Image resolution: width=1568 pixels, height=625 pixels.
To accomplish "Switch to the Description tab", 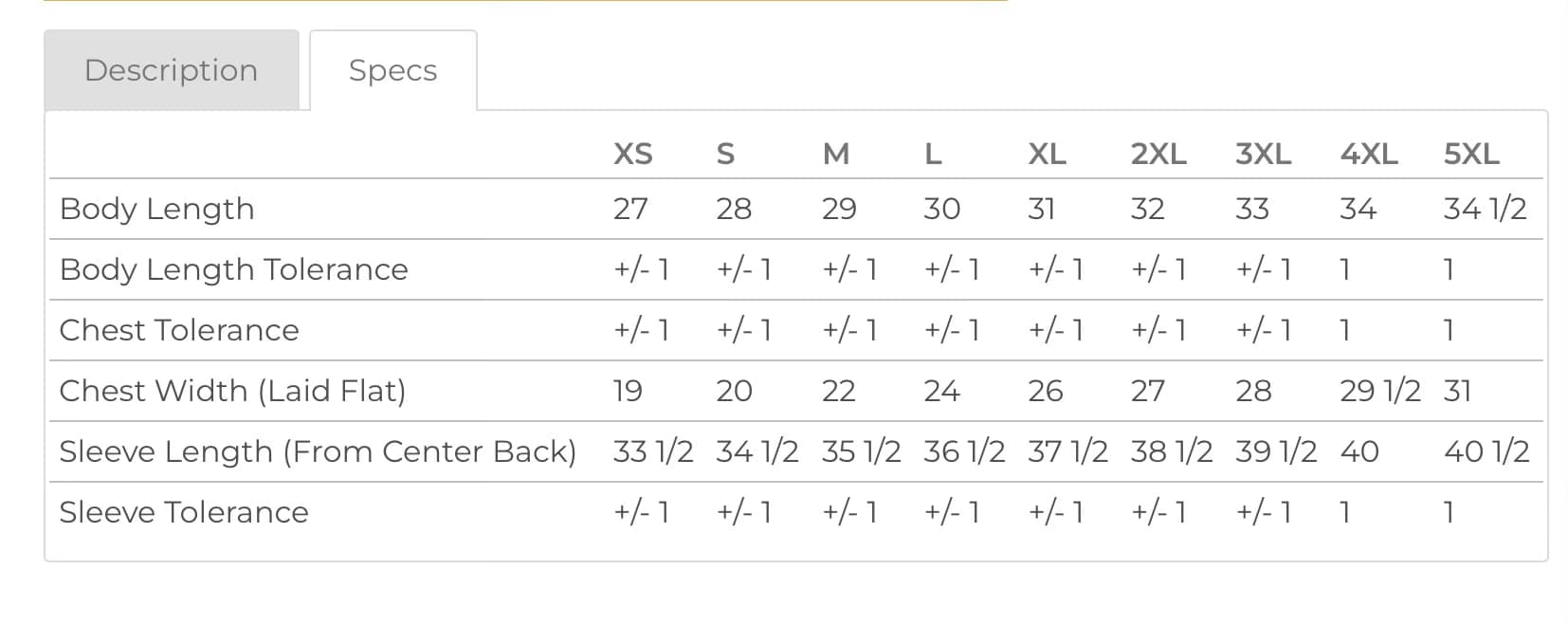I will pos(172,70).
